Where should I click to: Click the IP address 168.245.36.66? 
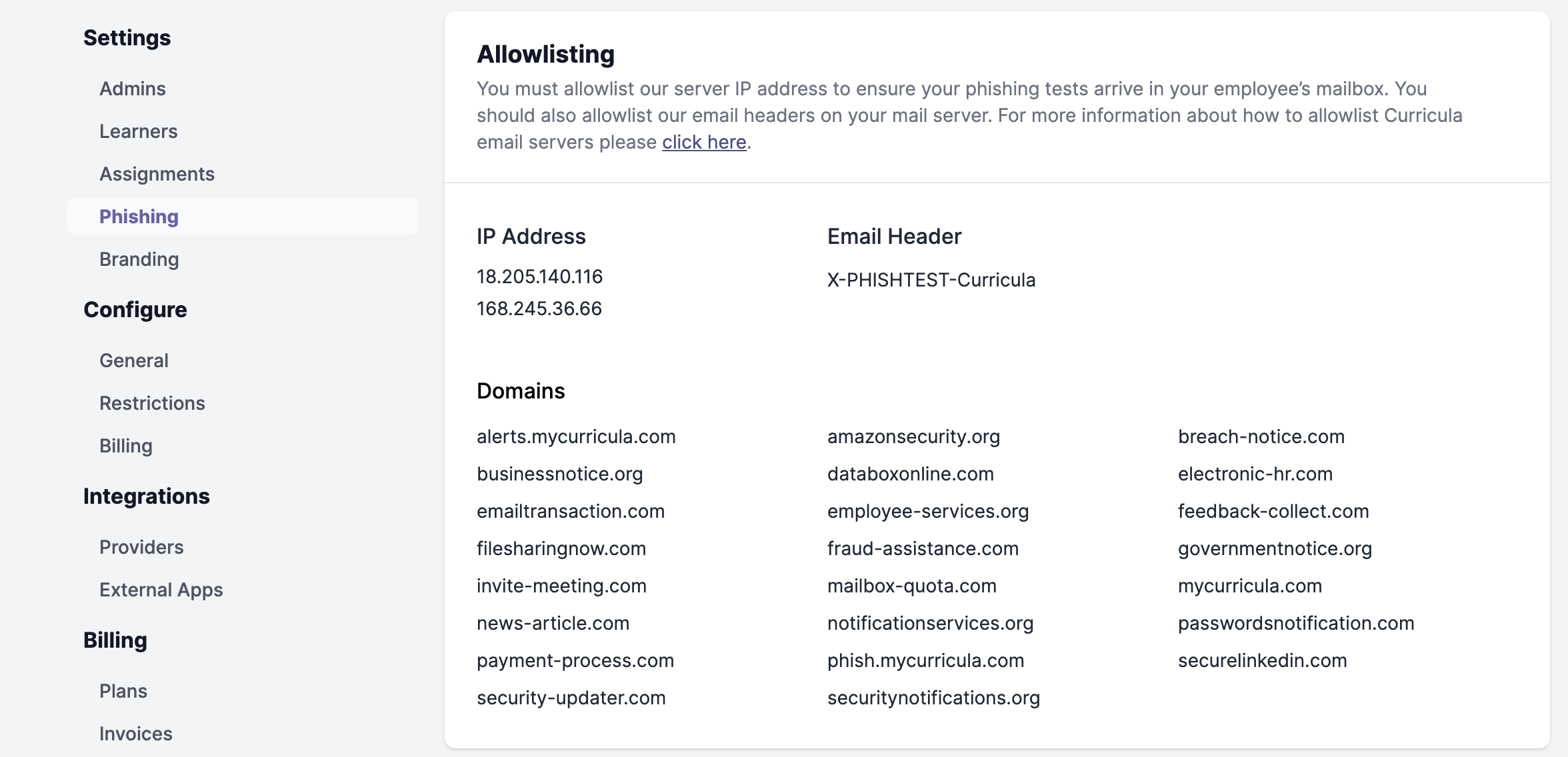click(x=539, y=309)
